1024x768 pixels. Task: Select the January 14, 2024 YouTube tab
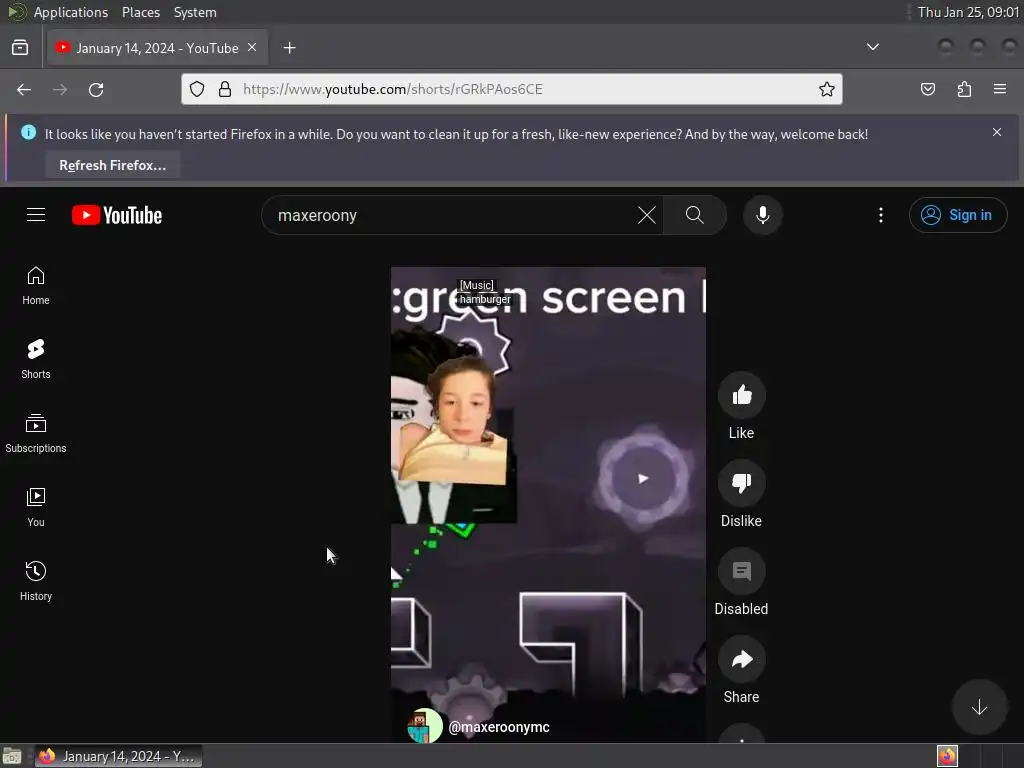click(157, 48)
